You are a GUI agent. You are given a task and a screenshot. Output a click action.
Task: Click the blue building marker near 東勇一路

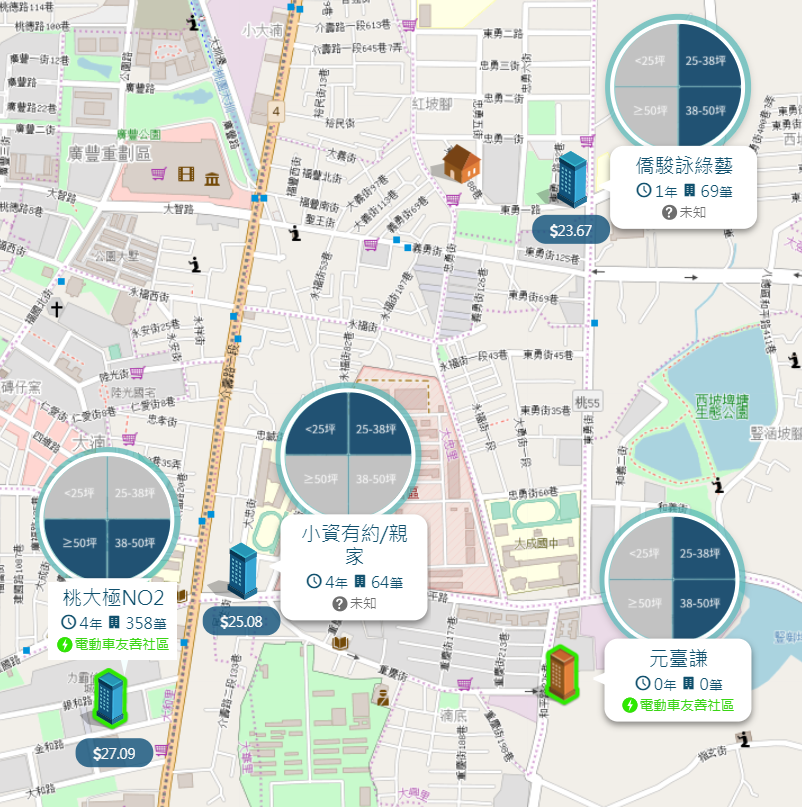point(572,180)
